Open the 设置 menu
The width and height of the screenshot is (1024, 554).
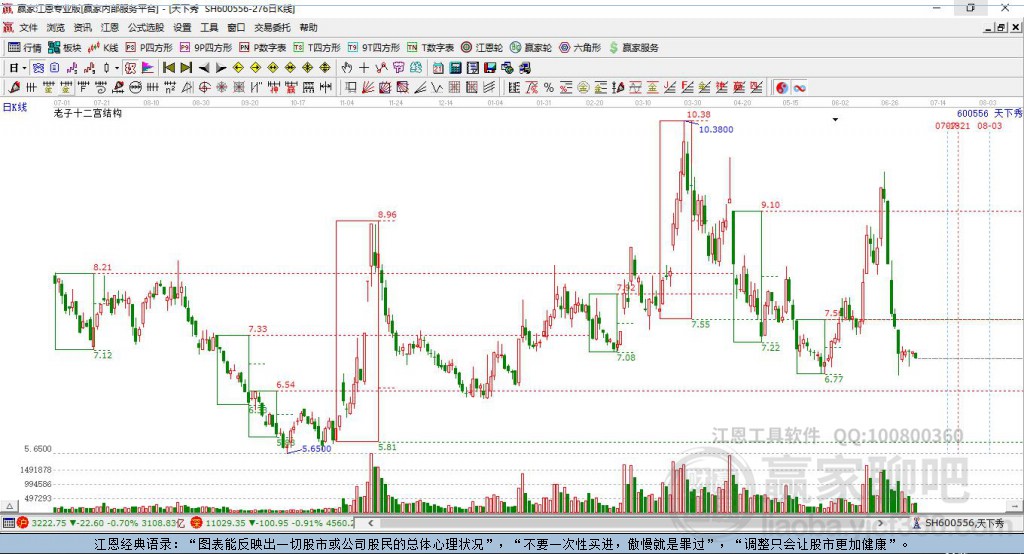(x=182, y=27)
